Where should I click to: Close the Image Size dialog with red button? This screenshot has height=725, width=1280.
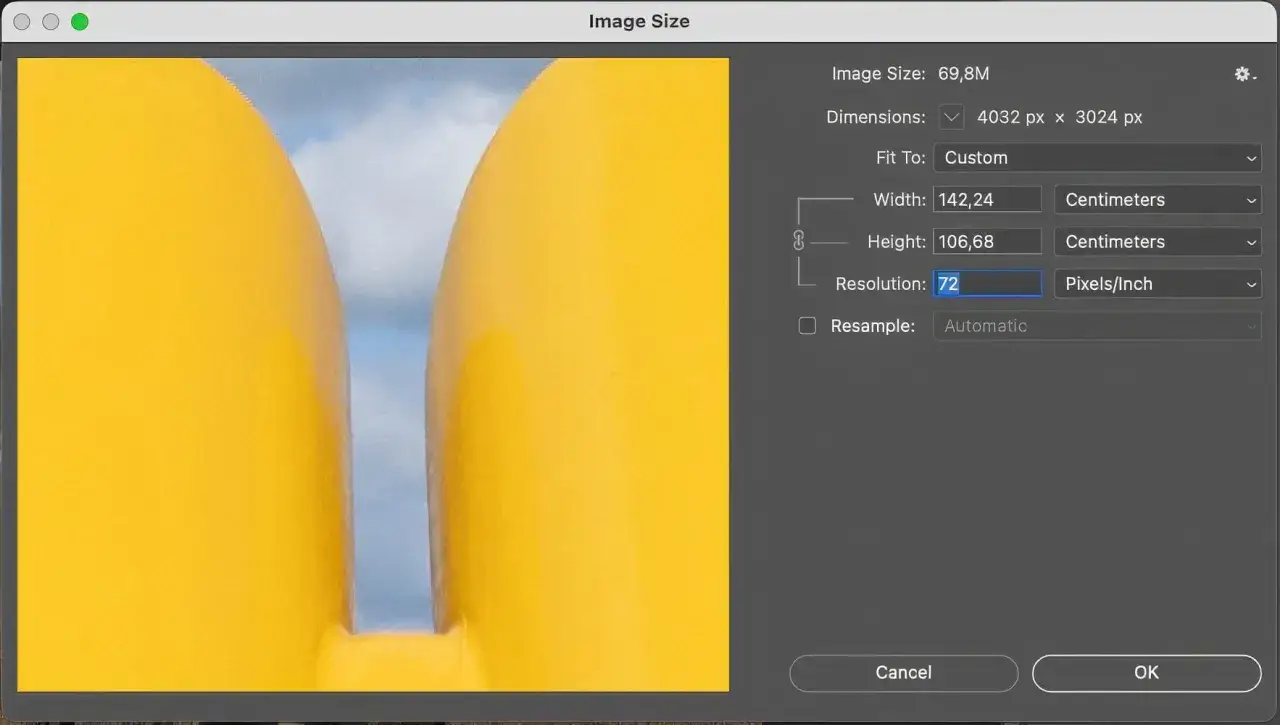pos(22,21)
